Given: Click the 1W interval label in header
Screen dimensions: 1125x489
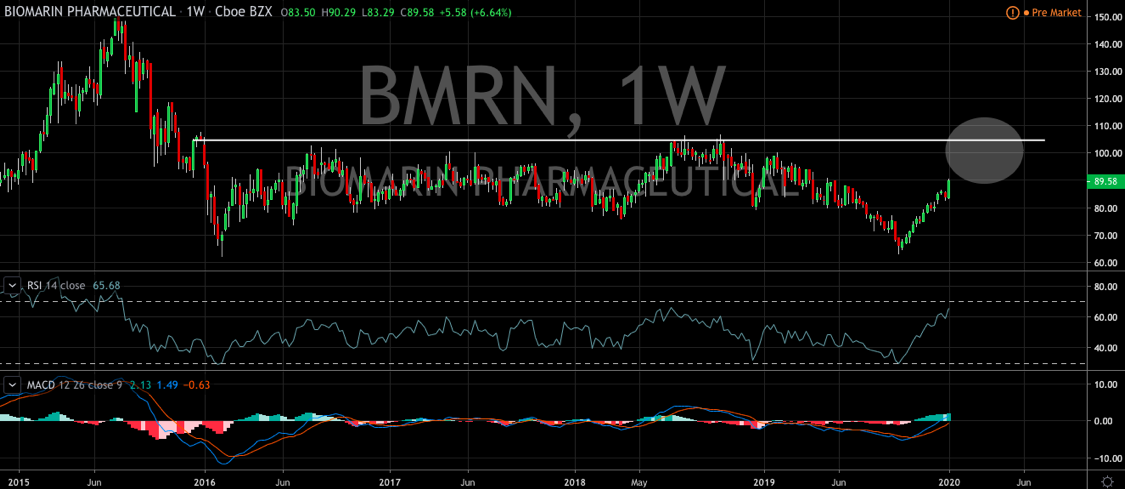Looking at the screenshot, I should 188,13.
